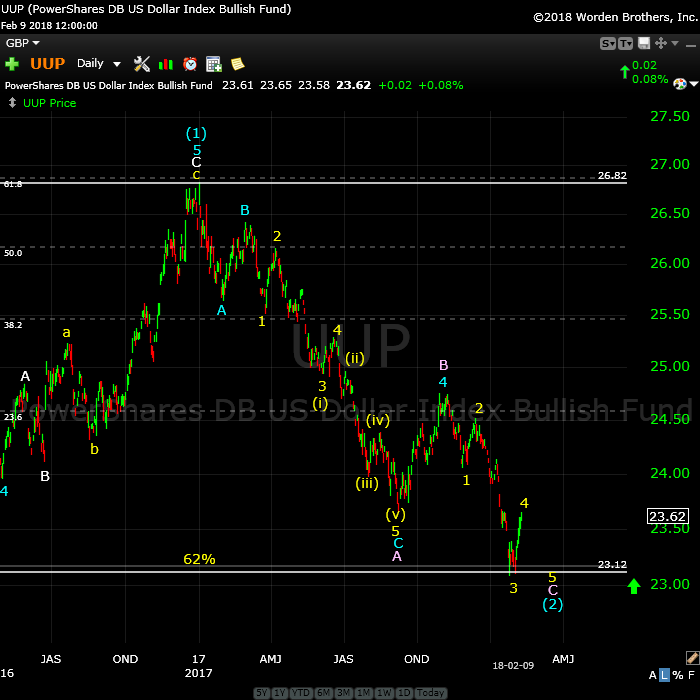Click the alarm clock alert icon
The image size is (700, 700).
[x=190, y=64]
